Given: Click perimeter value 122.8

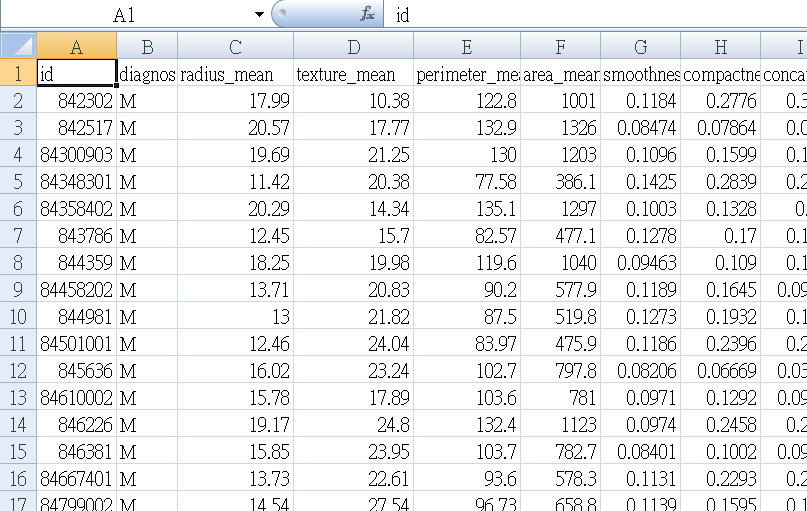Looking at the screenshot, I should (467, 100).
